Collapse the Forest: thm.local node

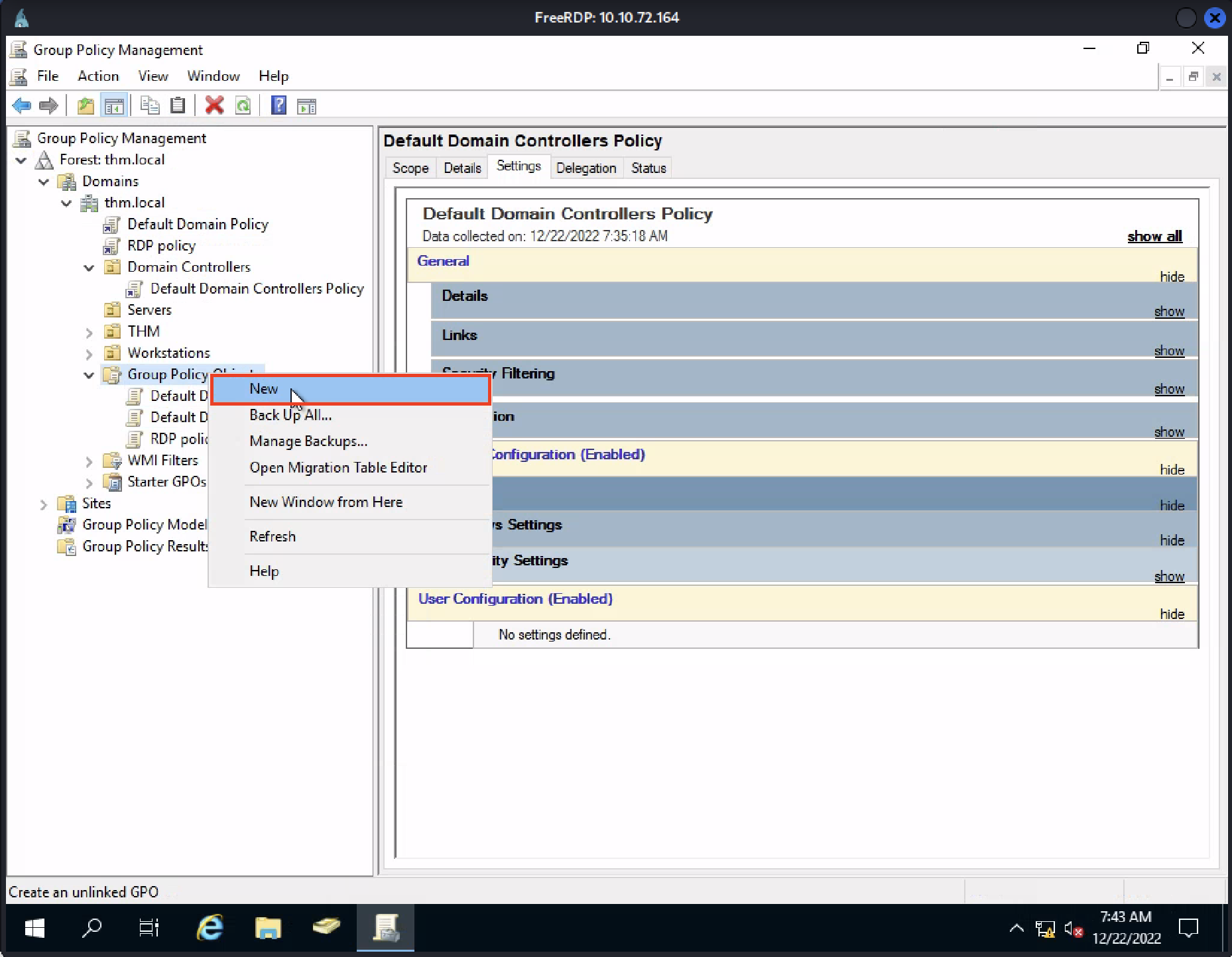[21, 160]
